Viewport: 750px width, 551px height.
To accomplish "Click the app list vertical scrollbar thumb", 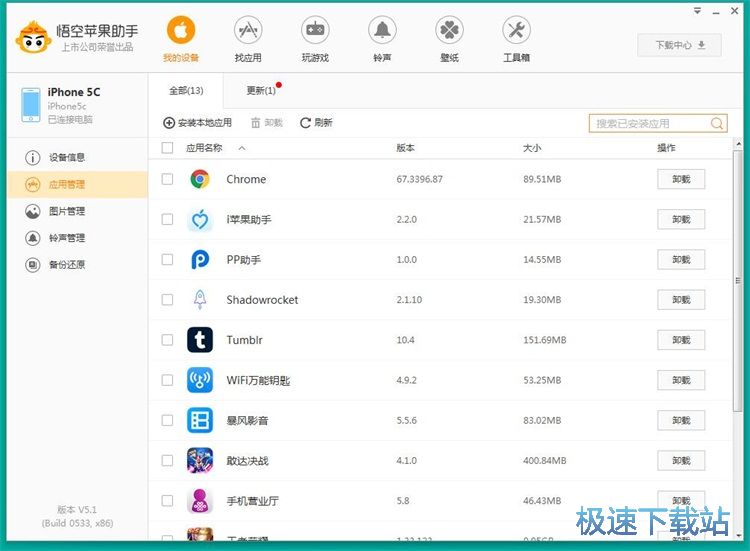I will (738, 281).
